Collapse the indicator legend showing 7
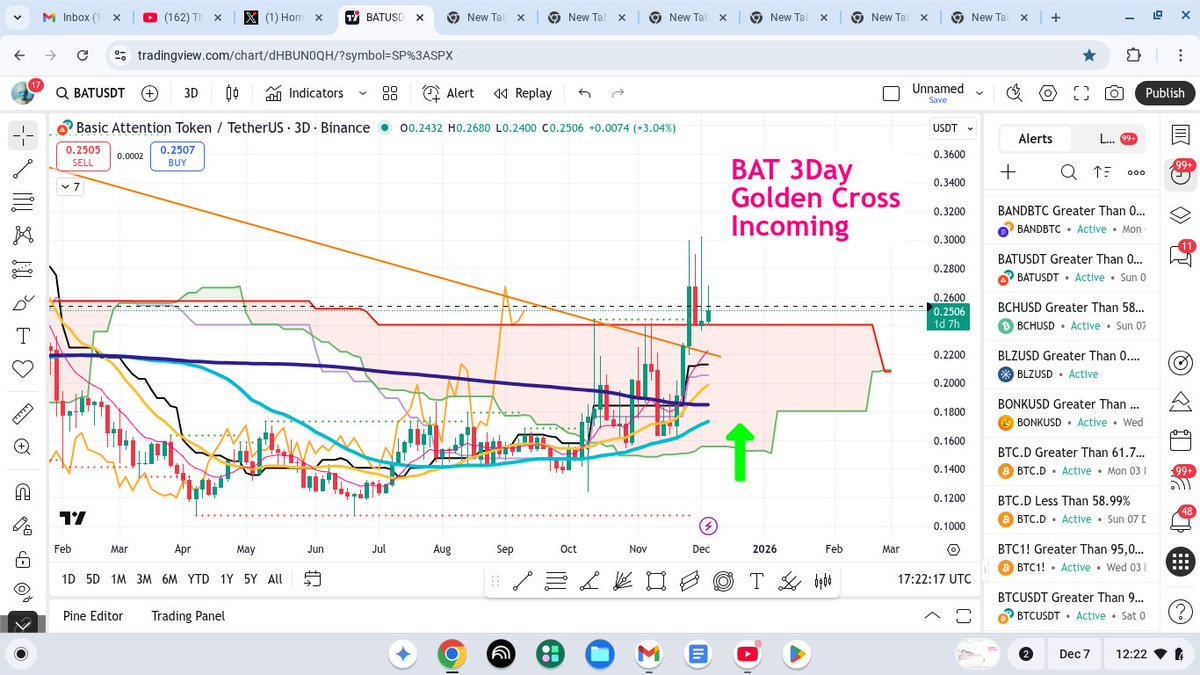The height and width of the screenshot is (675, 1200). [70, 186]
